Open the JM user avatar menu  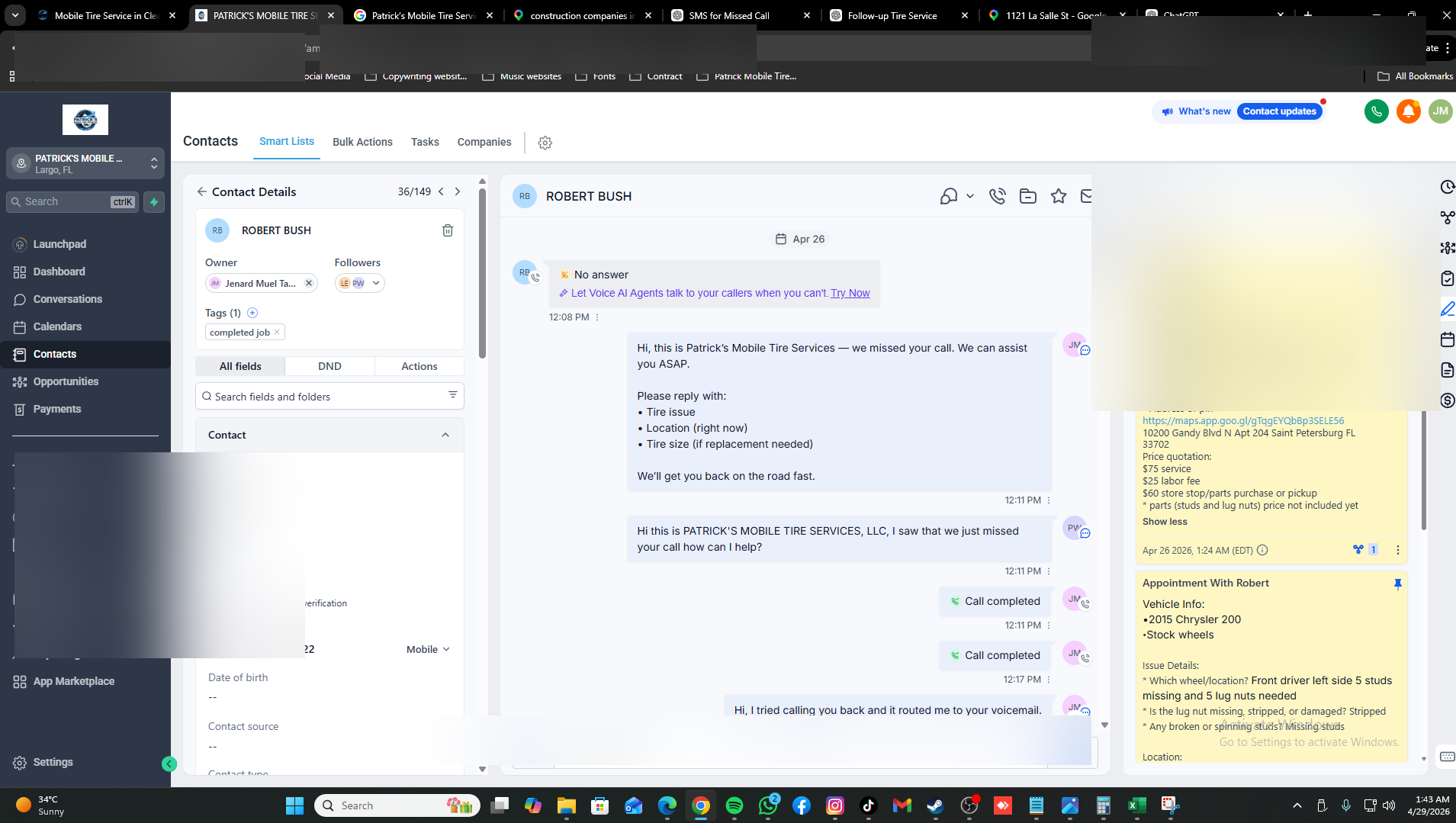point(1440,111)
